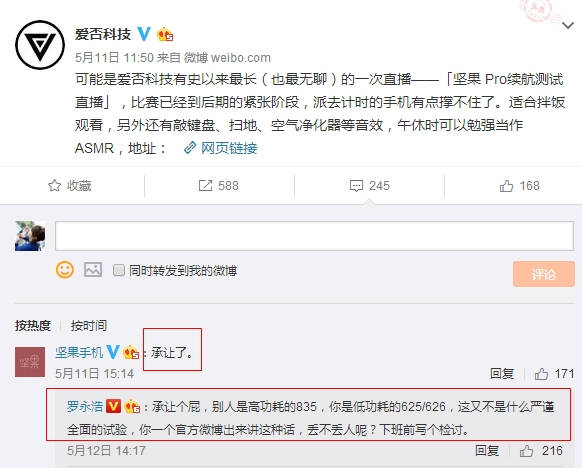The height and width of the screenshot is (468, 582).
Task: Click 回复 under 罗永浩 reply
Action: (487, 451)
